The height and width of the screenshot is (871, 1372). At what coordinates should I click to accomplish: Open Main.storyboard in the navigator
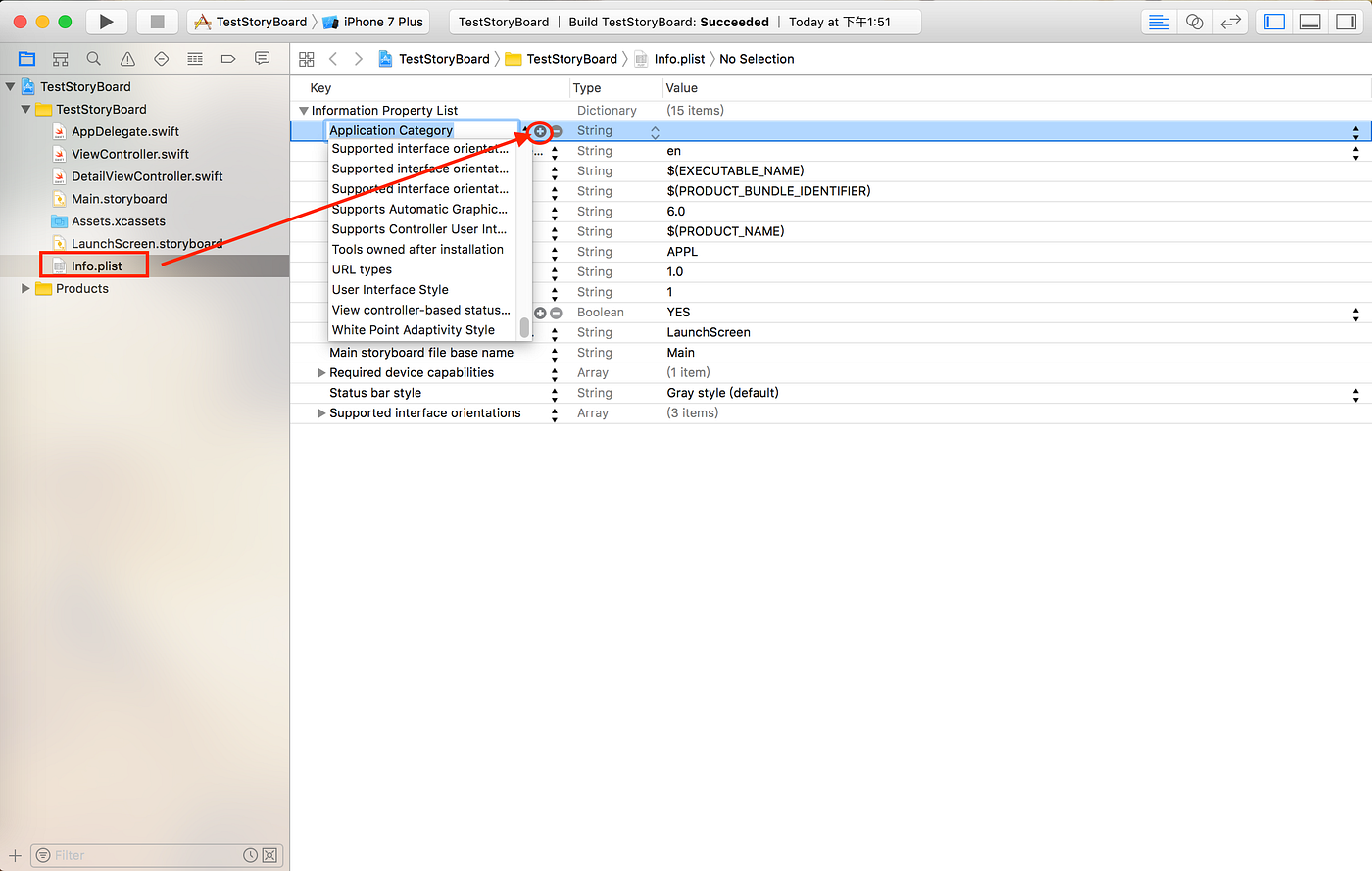(x=110, y=199)
